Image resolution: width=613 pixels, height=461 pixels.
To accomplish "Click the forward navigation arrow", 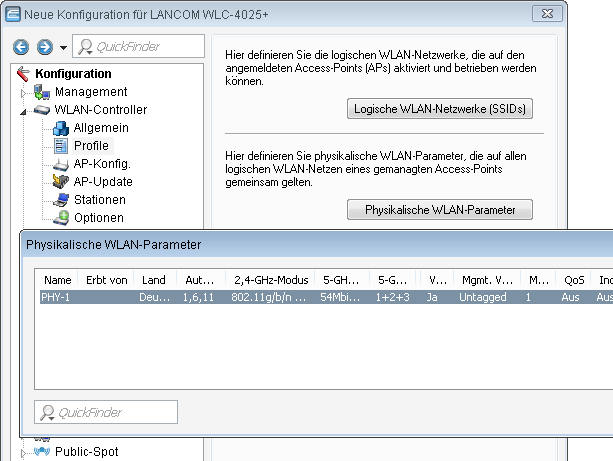I will (44, 47).
